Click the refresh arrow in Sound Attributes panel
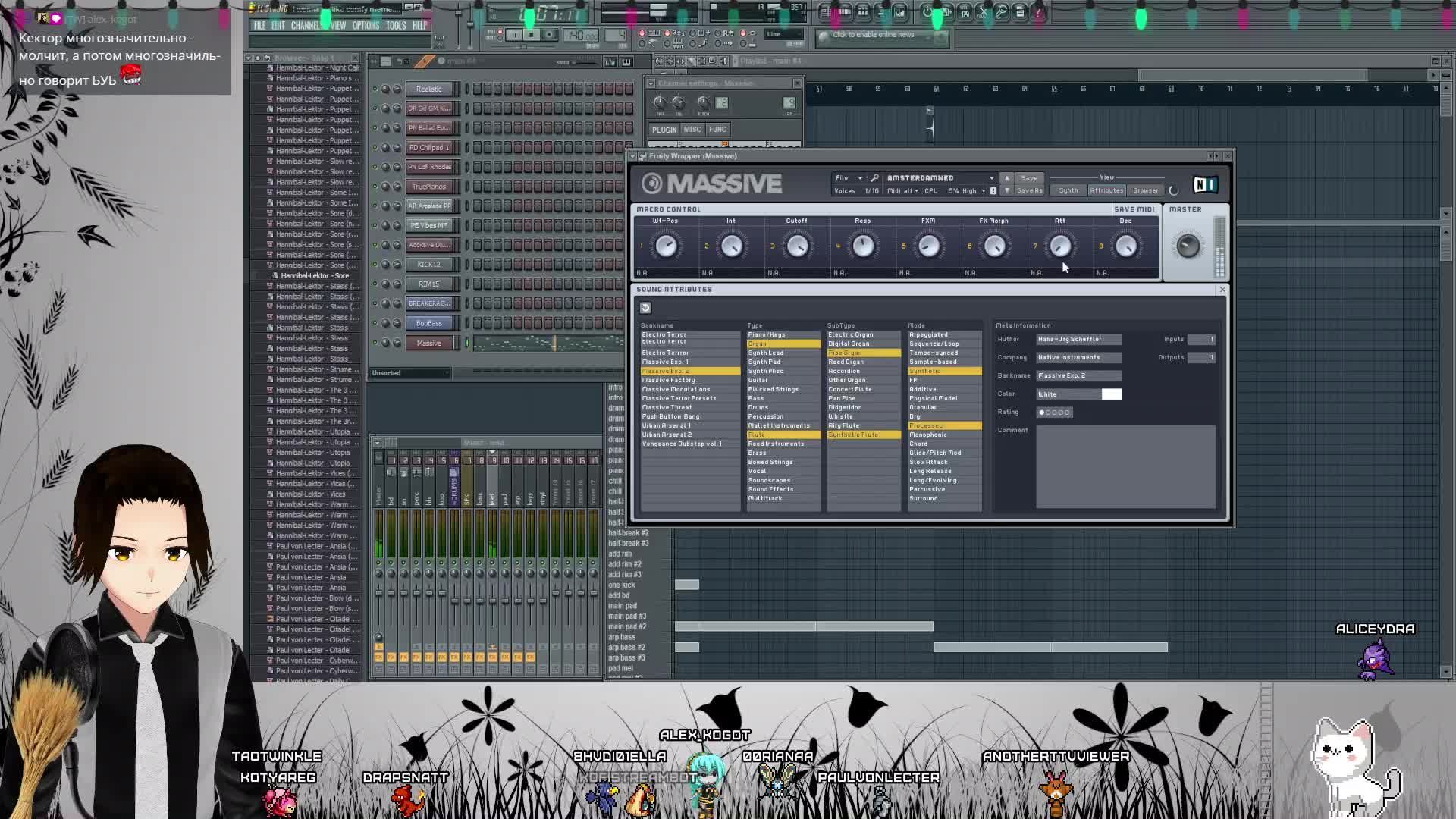Image resolution: width=1456 pixels, height=819 pixels. 645,308
